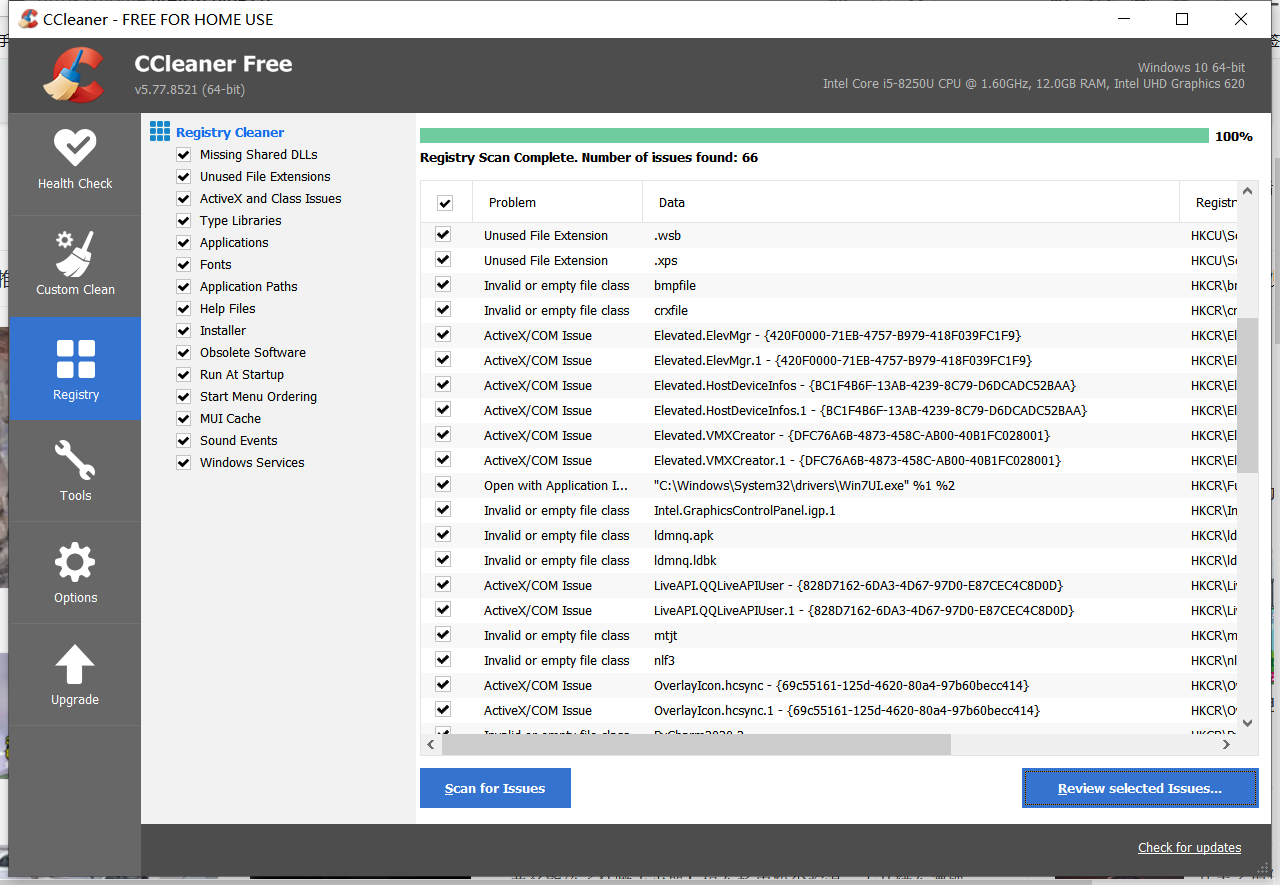
Task: Toggle Obsolete Software checkbox
Action: pos(183,353)
